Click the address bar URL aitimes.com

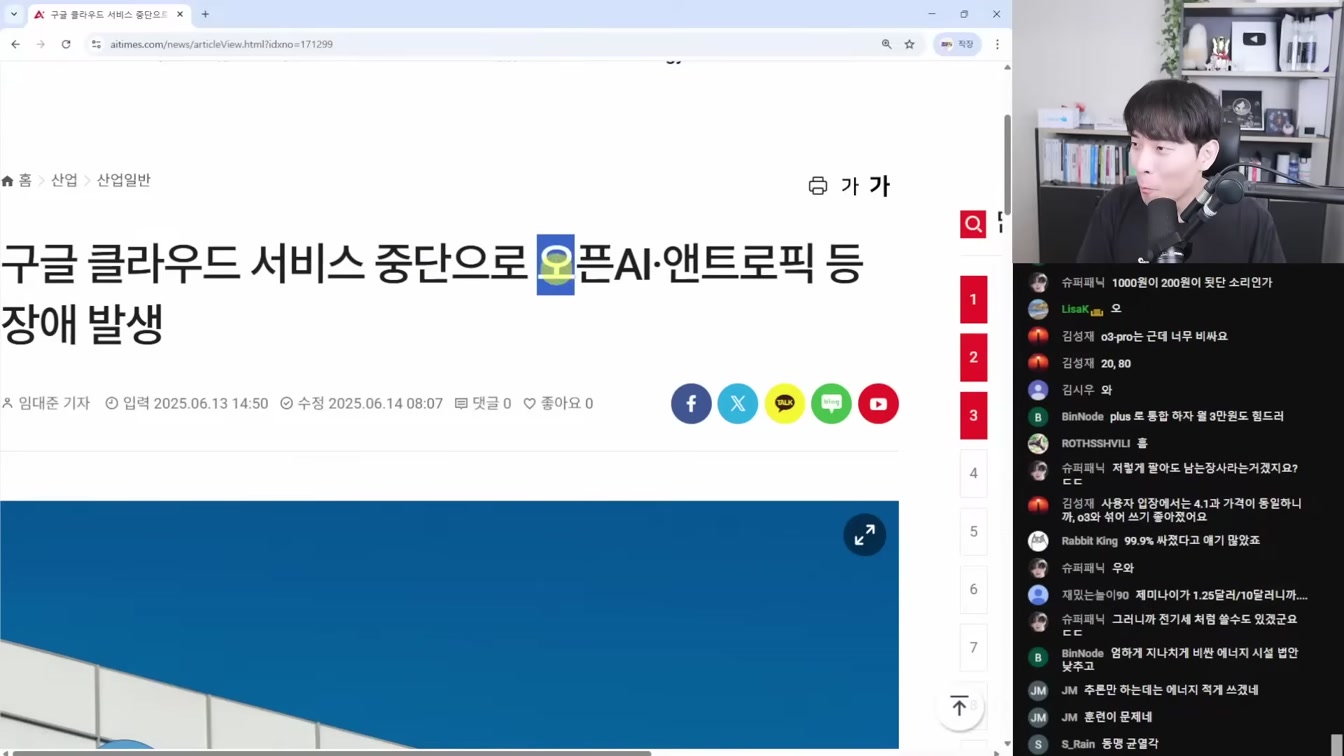(x=221, y=44)
